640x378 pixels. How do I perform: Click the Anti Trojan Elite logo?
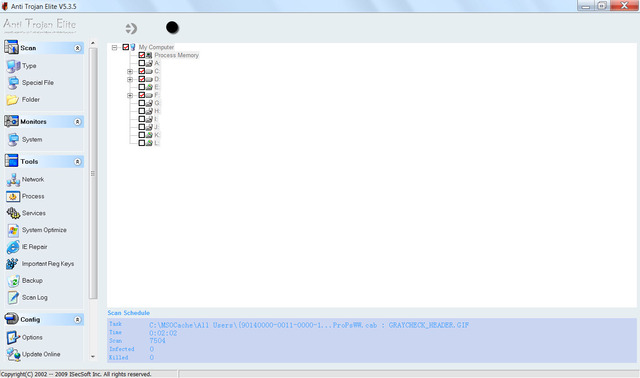pos(40,25)
